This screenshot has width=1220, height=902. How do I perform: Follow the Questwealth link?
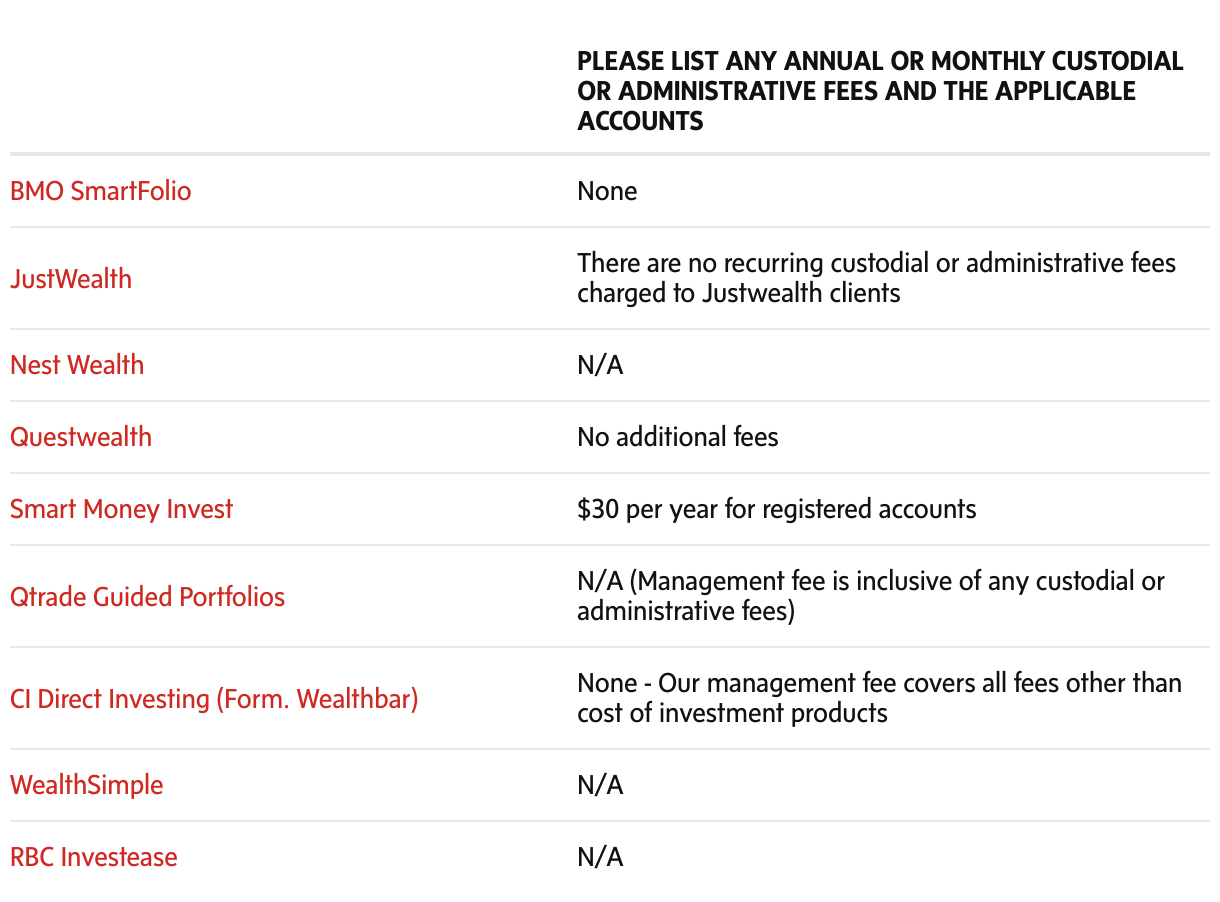tap(81, 437)
